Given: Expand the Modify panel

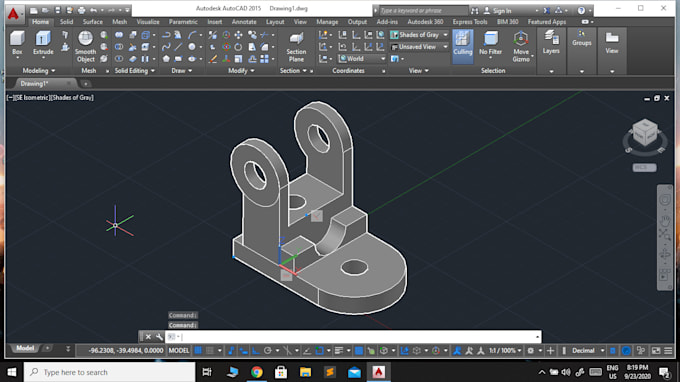Looking at the screenshot, I should pos(241,71).
